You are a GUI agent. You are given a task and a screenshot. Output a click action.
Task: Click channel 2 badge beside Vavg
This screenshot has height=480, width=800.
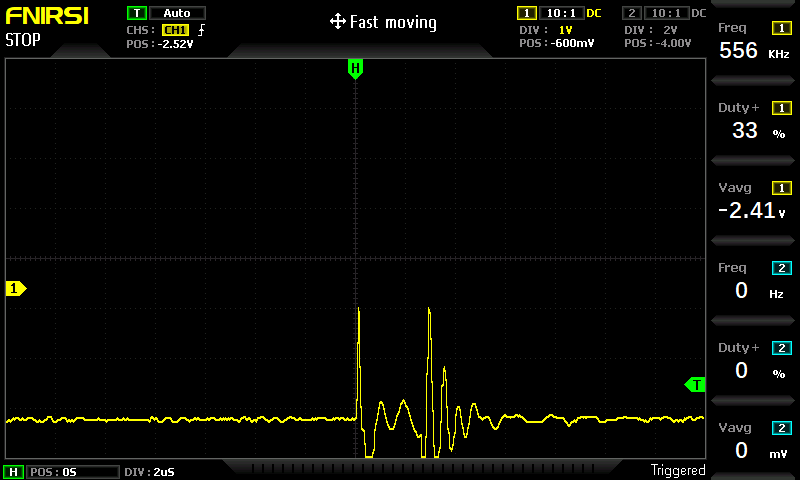[782, 428]
